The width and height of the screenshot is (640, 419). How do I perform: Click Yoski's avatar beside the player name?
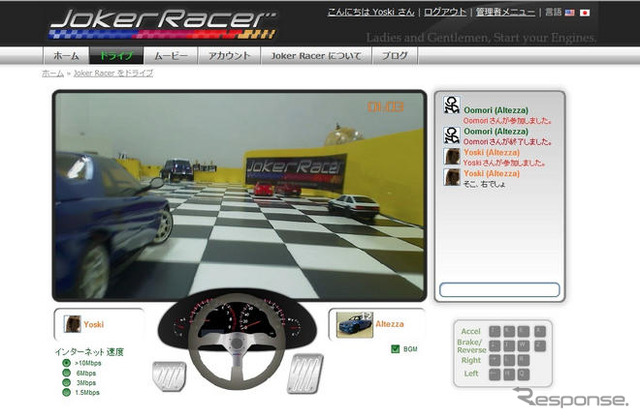point(72,324)
